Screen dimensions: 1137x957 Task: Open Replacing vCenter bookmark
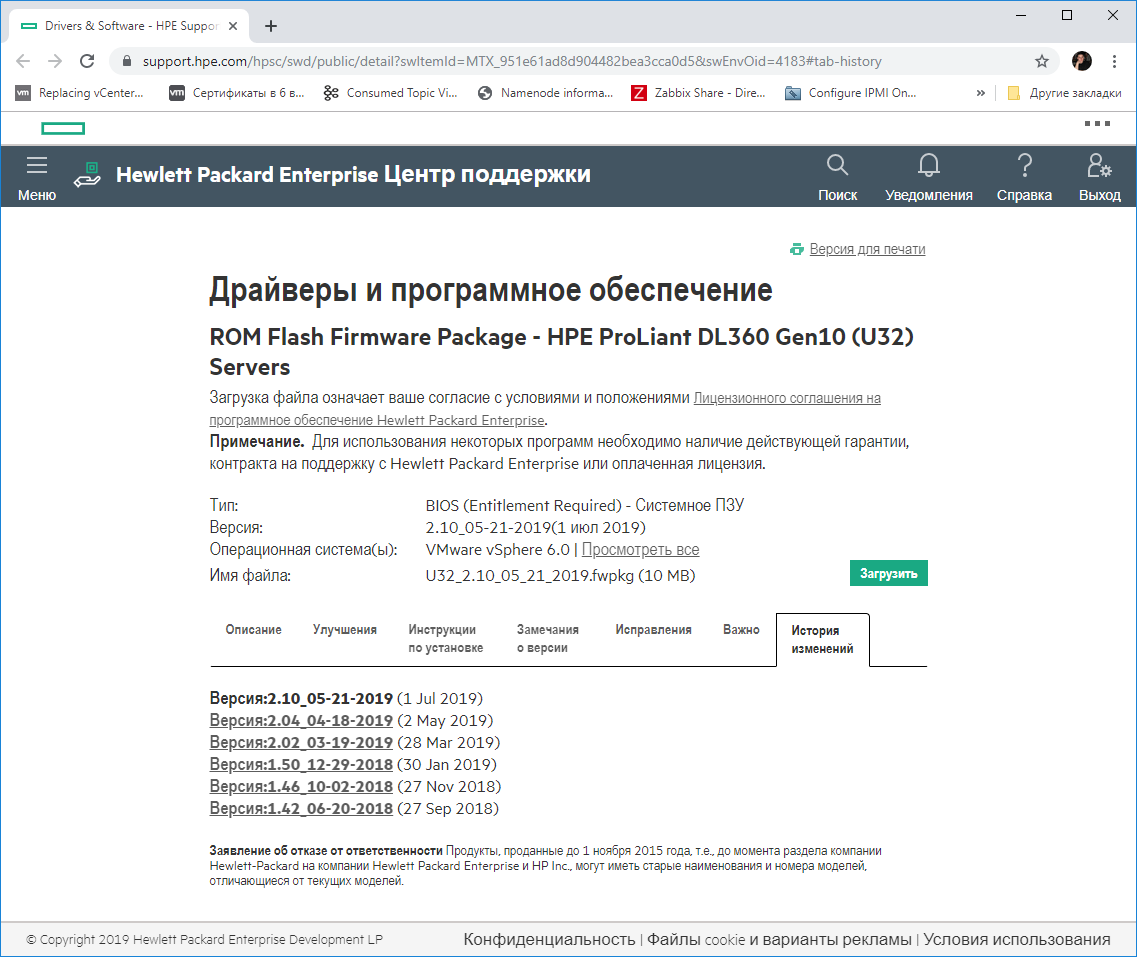[x=80, y=93]
